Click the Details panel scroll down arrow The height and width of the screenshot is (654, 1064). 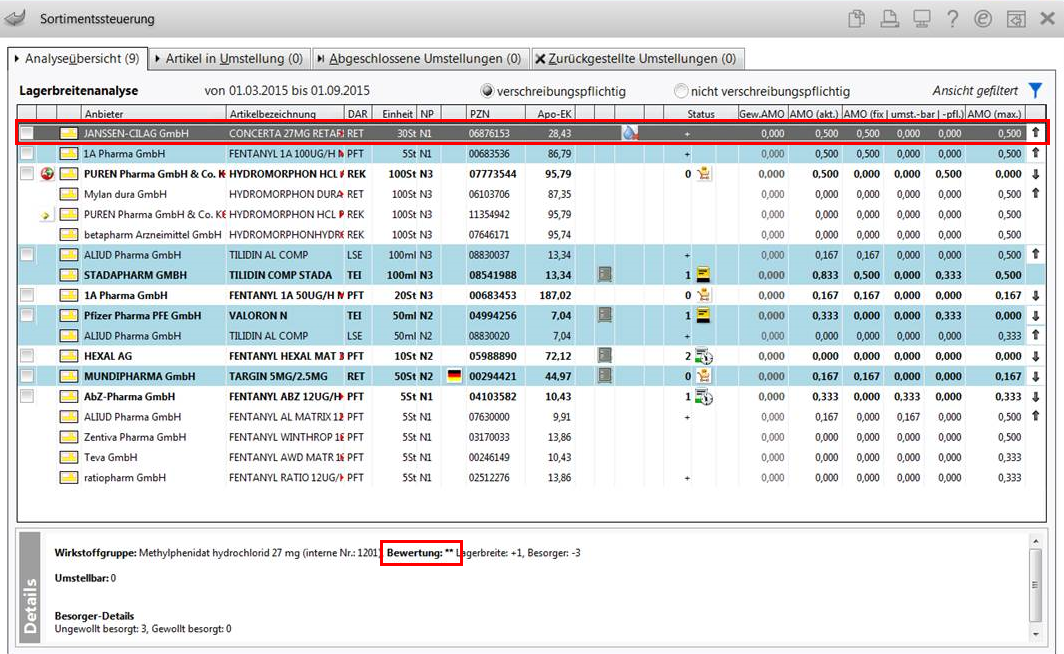pos(1035,634)
